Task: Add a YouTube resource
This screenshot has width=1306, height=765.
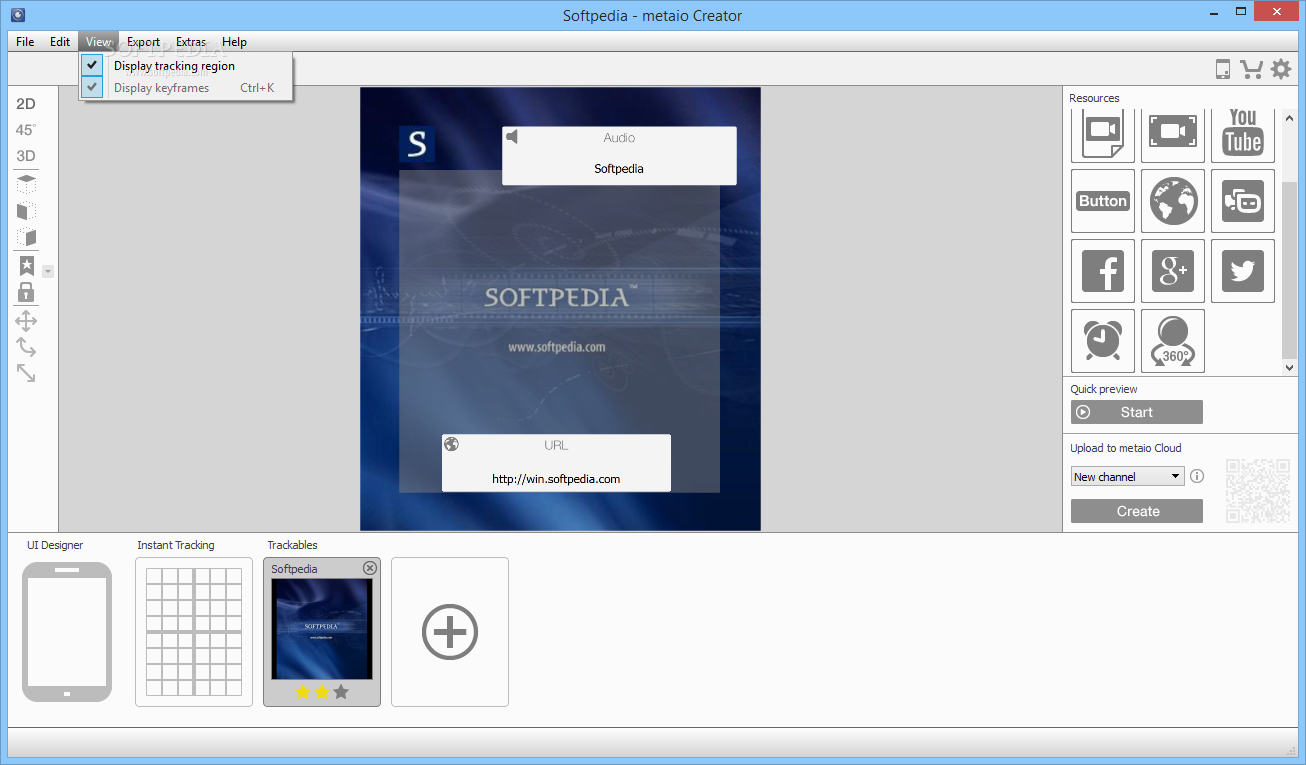Action: point(1243,134)
